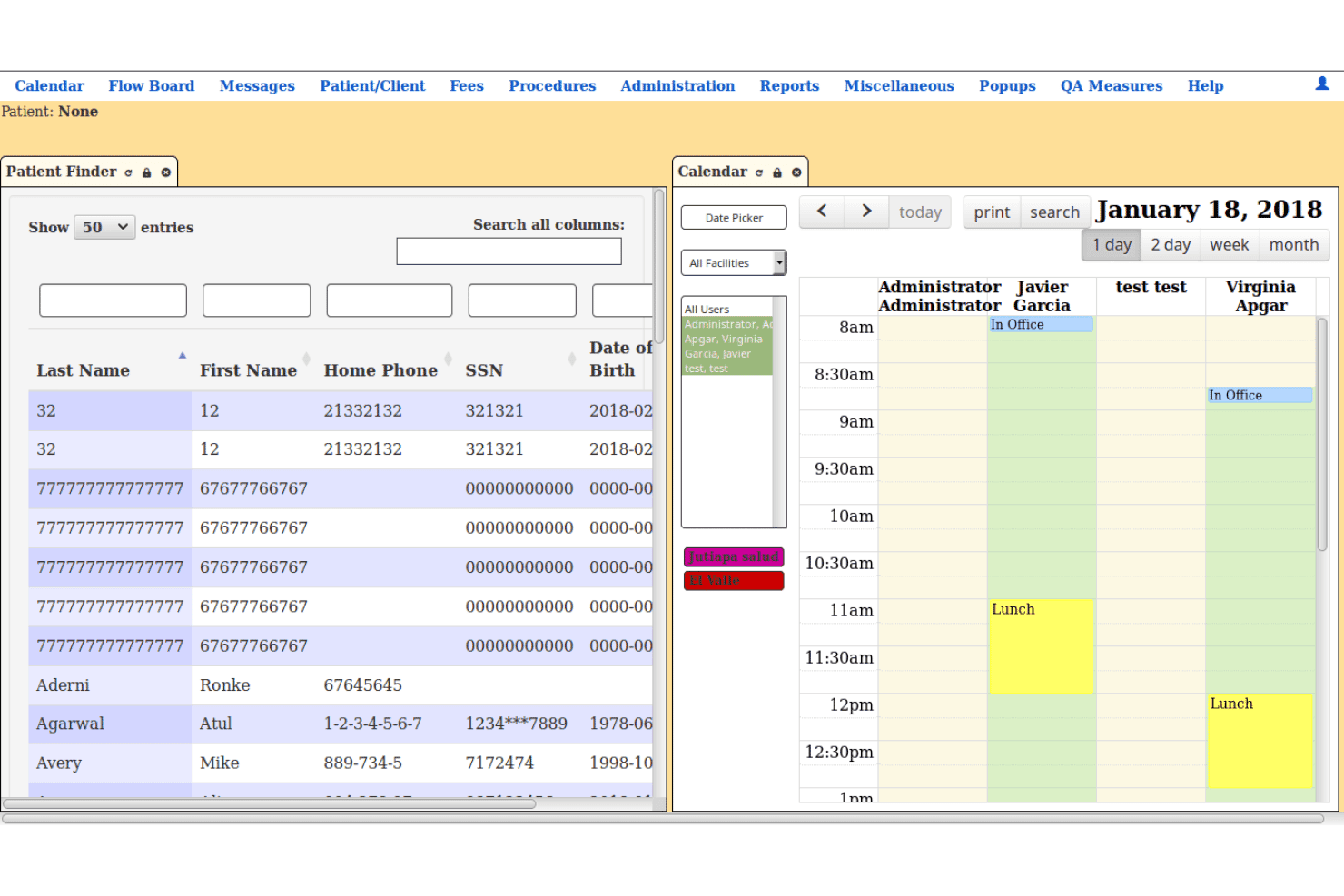Focus the SSN filter field

522,300
